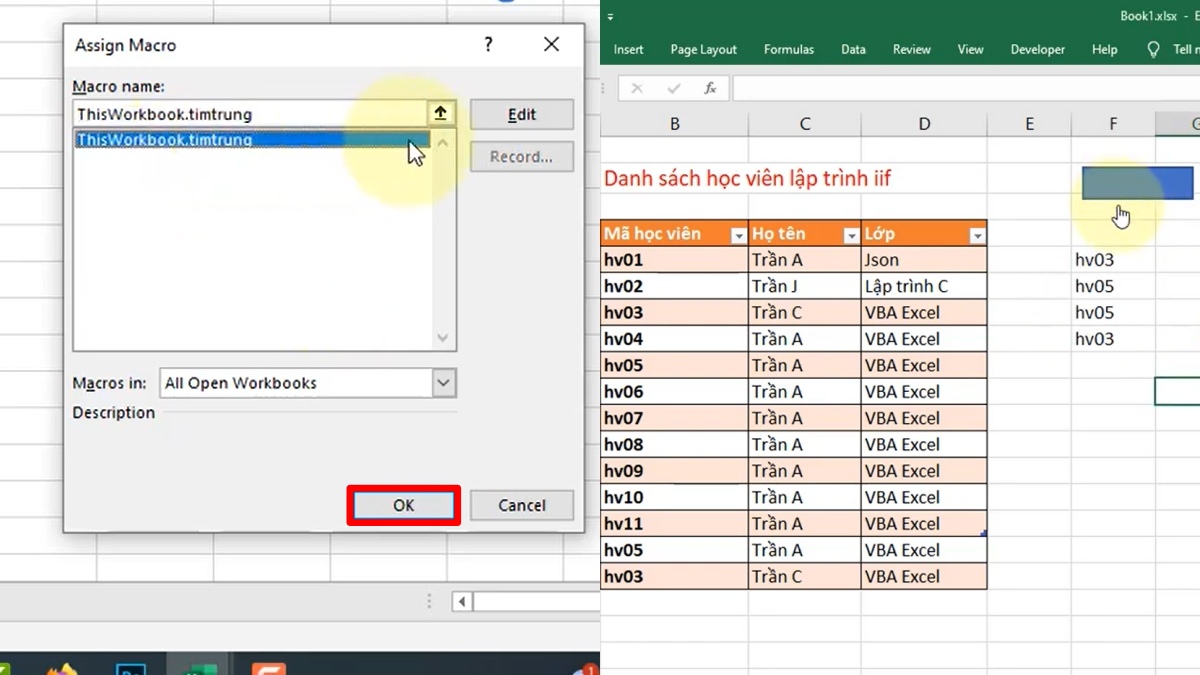Click the Họ tên header cell

coord(805,234)
